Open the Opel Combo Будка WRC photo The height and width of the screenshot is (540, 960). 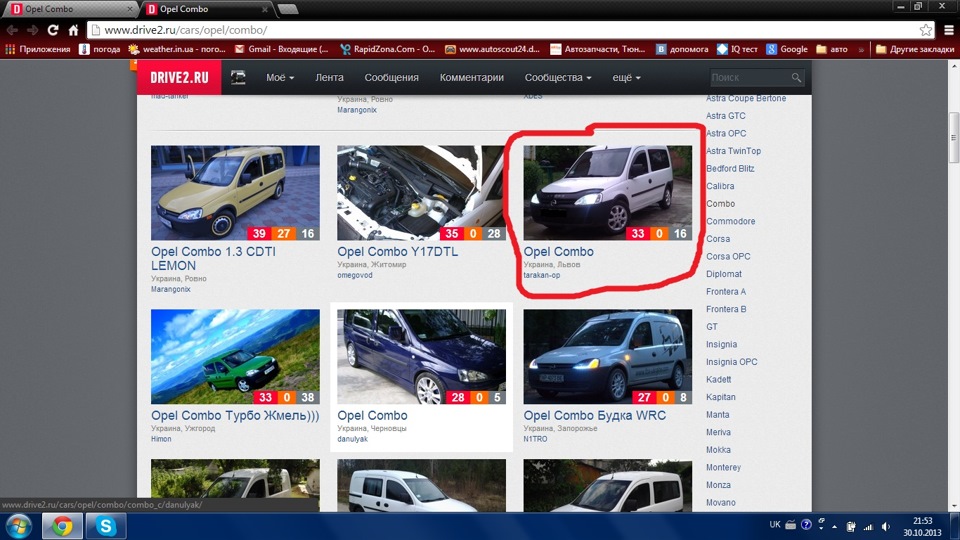point(607,356)
